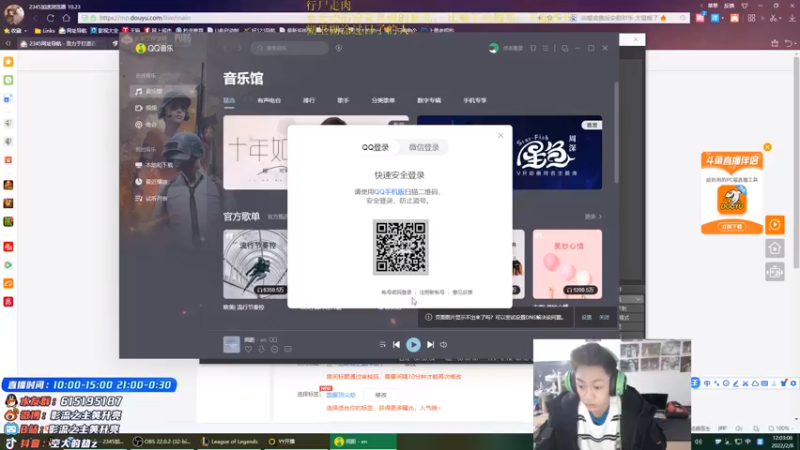The width and height of the screenshot is (800, 450).
Task: Open OBS 22.0.2 from taskbar
Action: (x=161, y=442)
